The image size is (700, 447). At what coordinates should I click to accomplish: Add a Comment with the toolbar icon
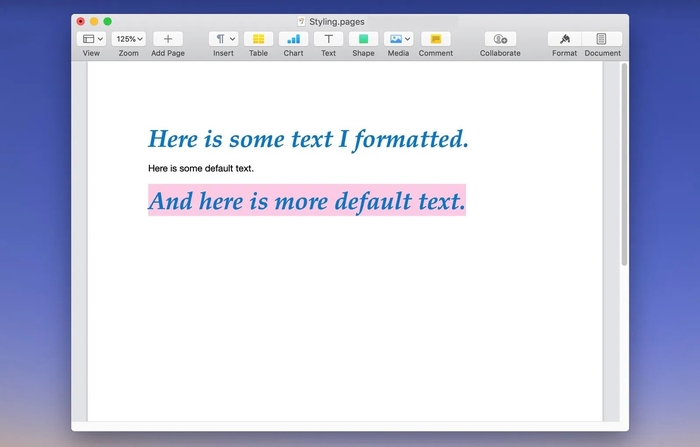tap(435, 39)
